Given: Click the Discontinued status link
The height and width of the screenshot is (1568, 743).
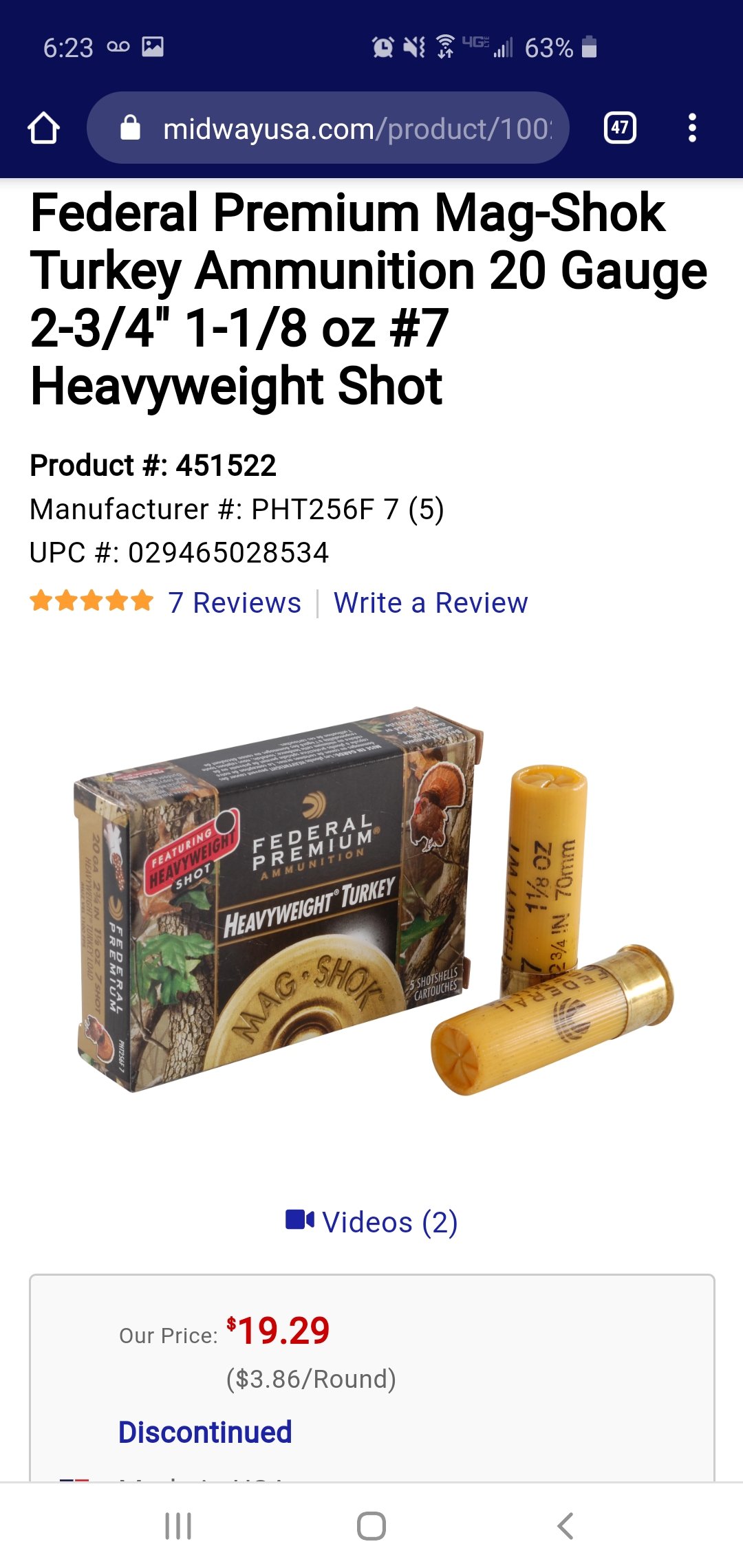Looking at the screenshot, I should click(x=205, y=1432).
